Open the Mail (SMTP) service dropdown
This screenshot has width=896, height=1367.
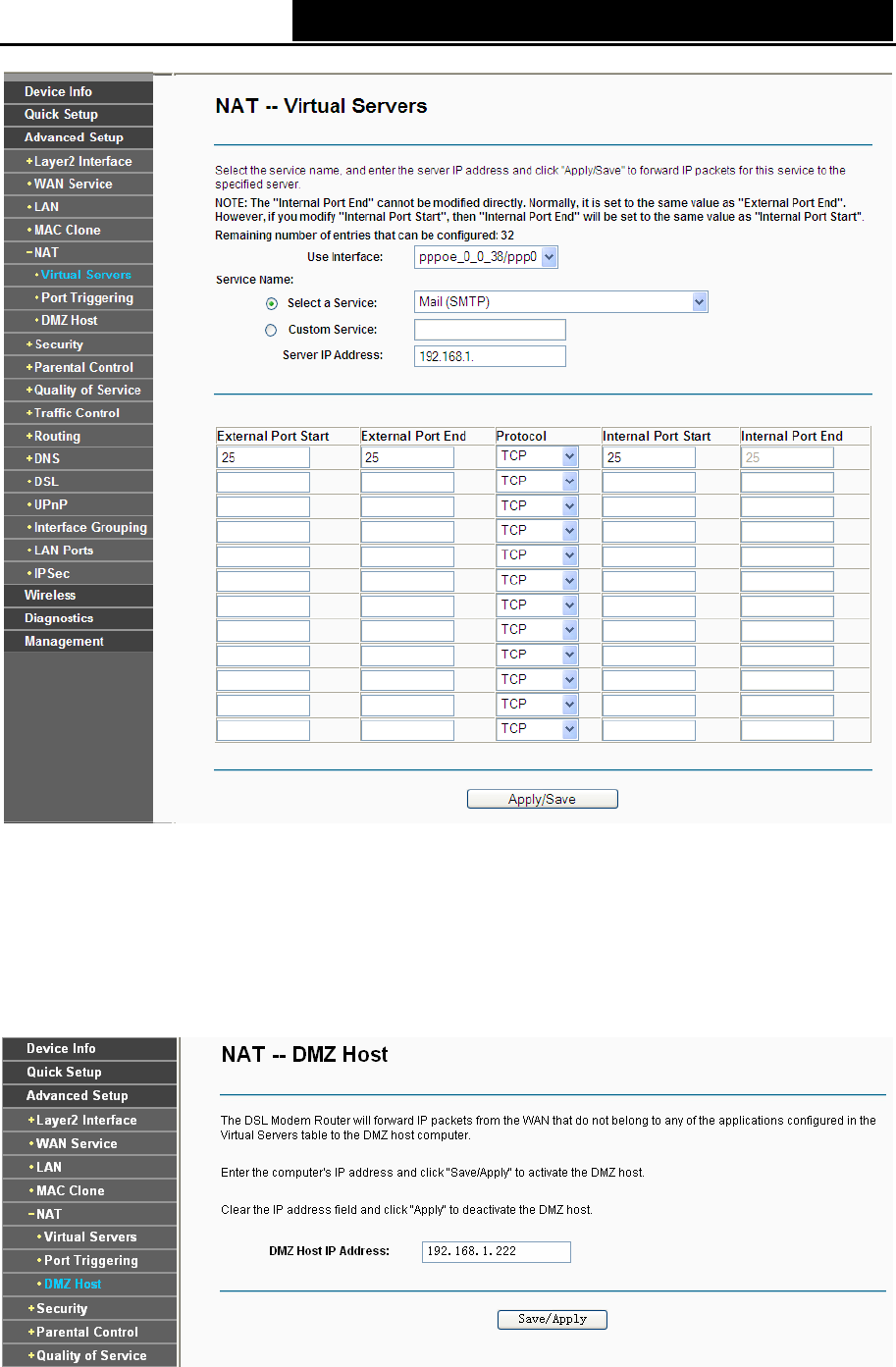coord(560,302)
